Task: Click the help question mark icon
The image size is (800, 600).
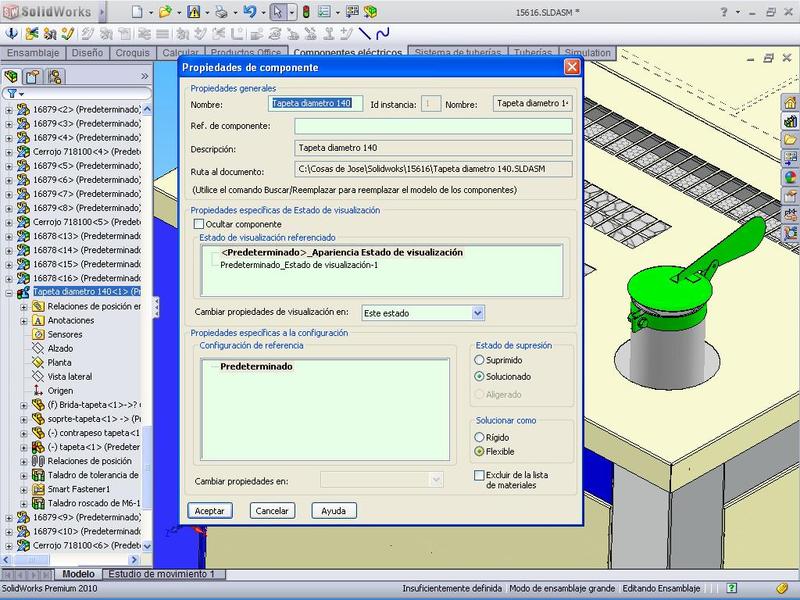Action: (723, 12)
